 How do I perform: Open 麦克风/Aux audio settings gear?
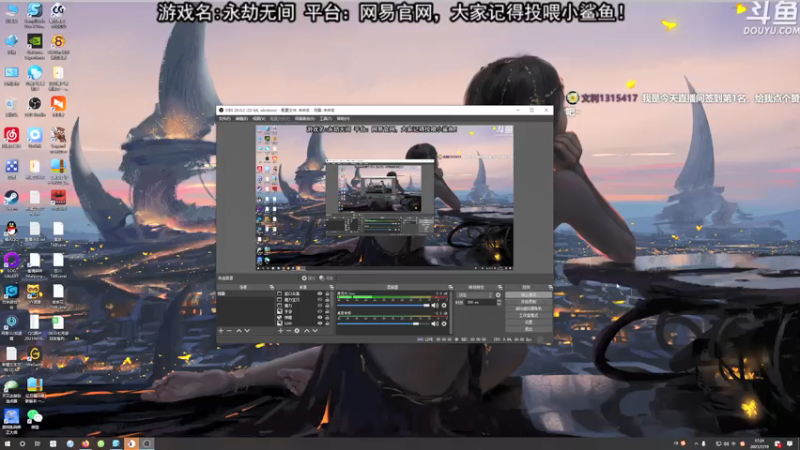(x=444, y=305)
